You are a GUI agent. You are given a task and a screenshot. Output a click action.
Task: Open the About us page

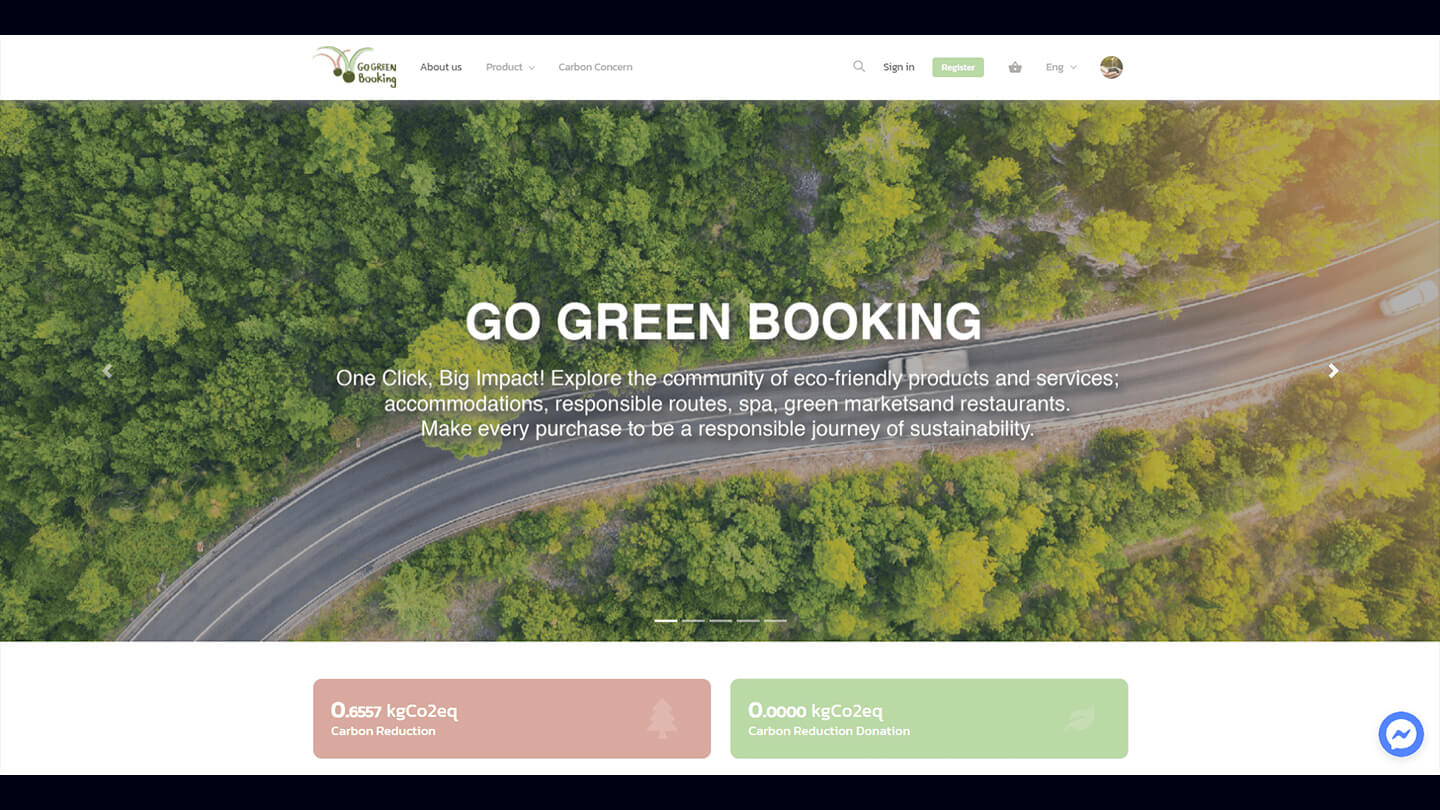click(441, 67)
